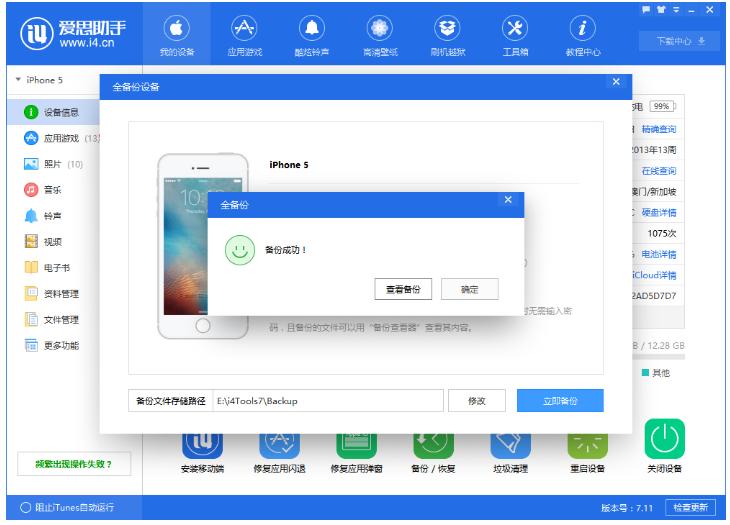Select 更多功能 in the sidebar
730x525 pixels.
tap(54, 345)
